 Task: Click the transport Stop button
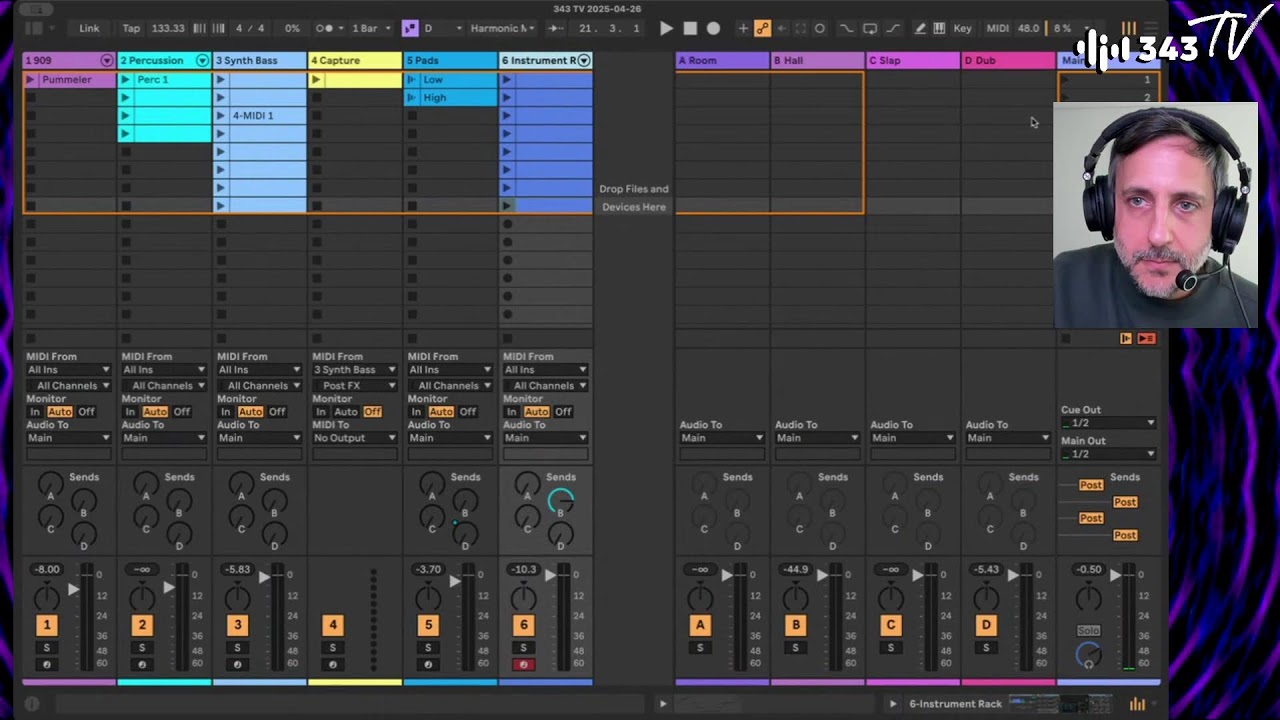click(x=690, y=28)
